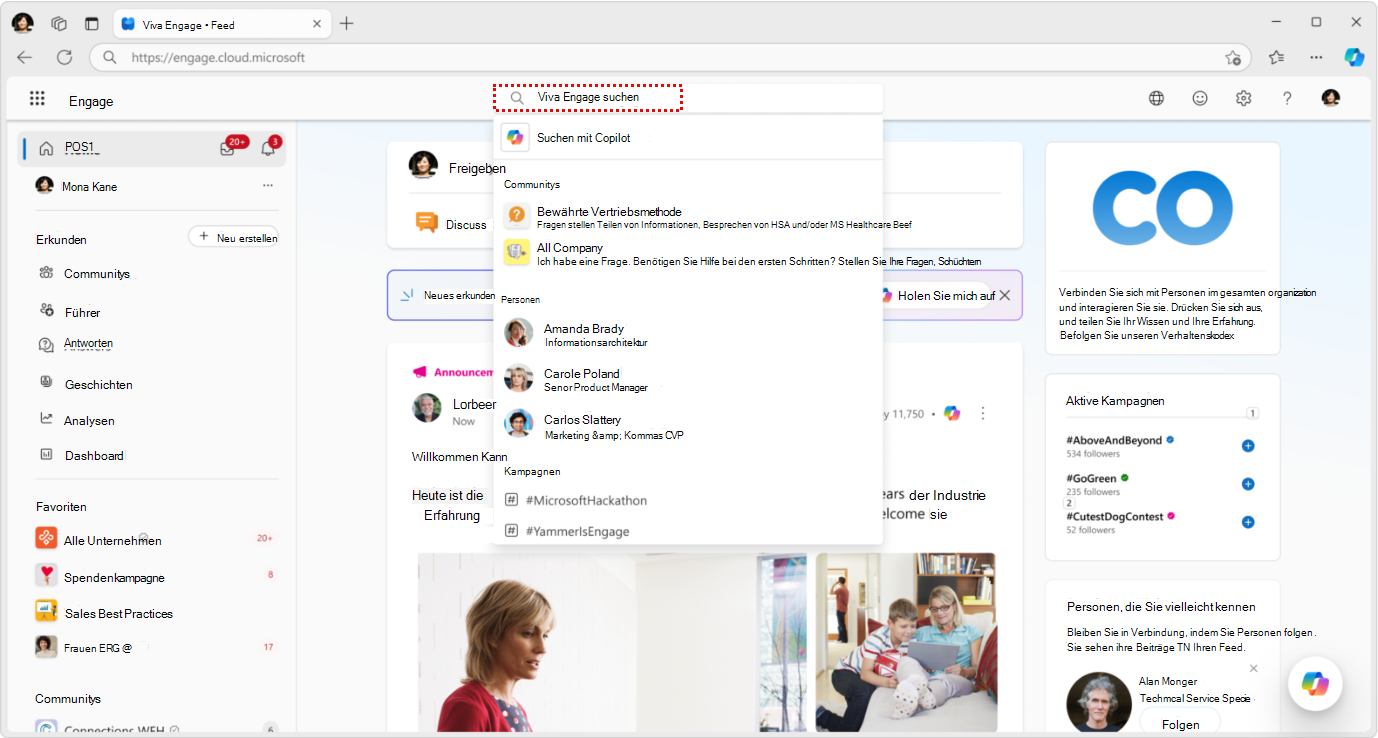This screenshot has width=1378, height=738.
Task: Select Suchen mit Copilot suggestion
Action: click(x=688, y=138)
